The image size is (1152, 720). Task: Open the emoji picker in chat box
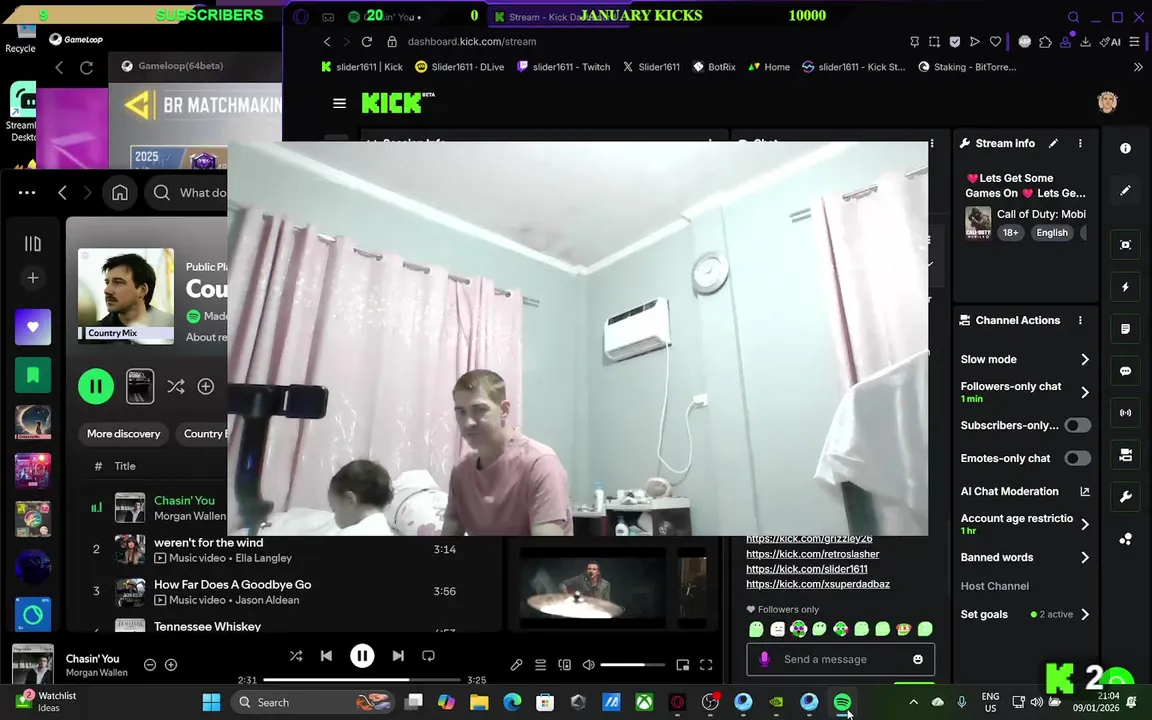pyautogui.click(x=918, y=659)
